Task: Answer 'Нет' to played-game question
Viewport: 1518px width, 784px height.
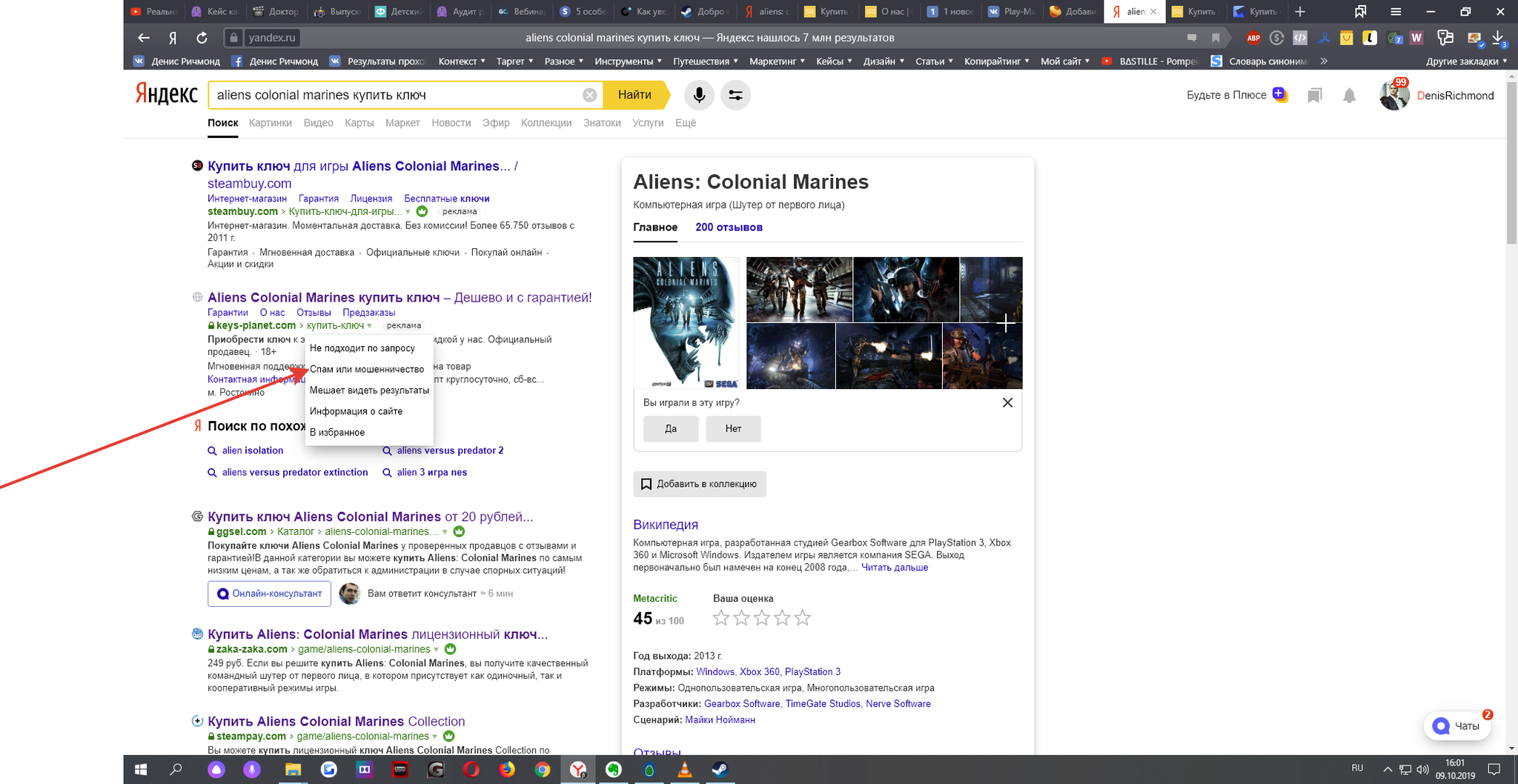Action: point(733,428)
